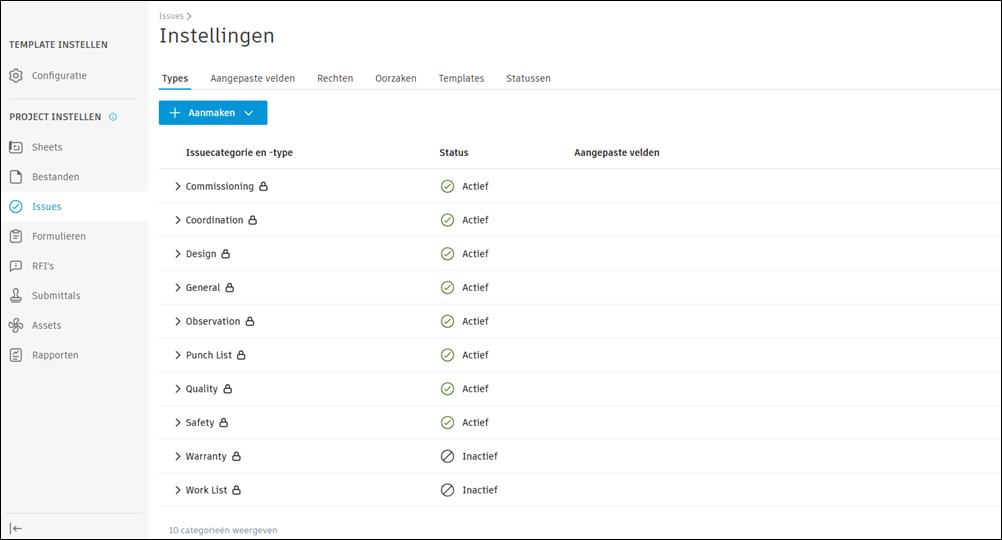Click the Submittals stamp icon
The height and width of the screenshot is (540, 1002).
[16, 296]
